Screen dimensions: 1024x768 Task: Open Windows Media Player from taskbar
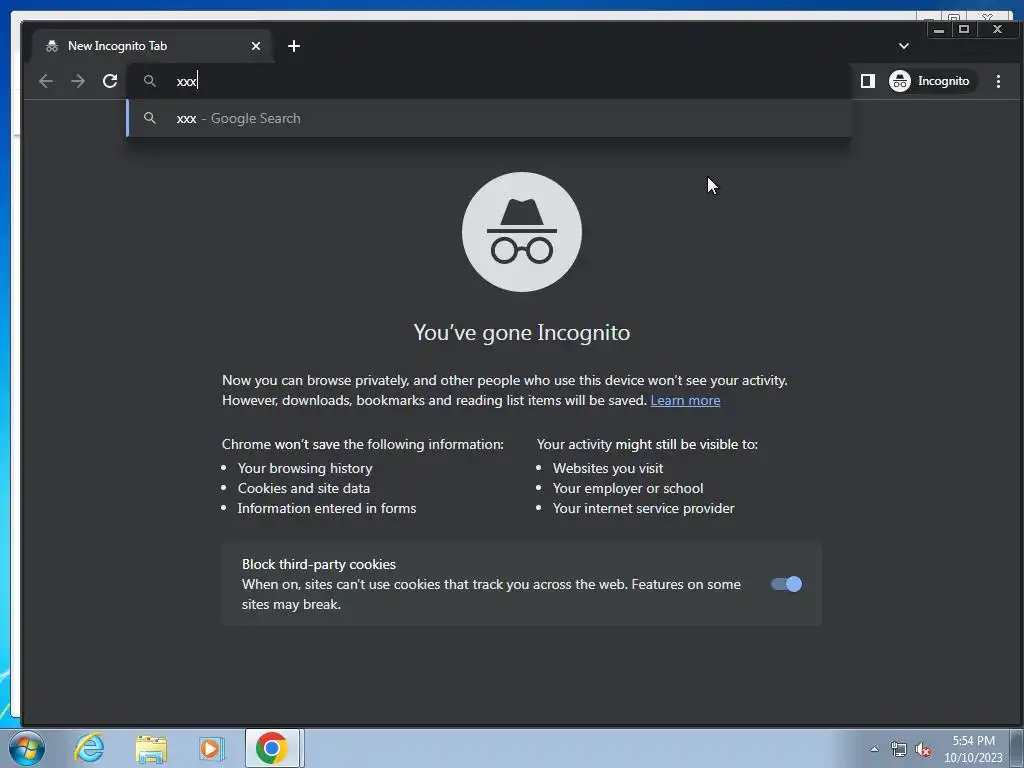[211, 748]
